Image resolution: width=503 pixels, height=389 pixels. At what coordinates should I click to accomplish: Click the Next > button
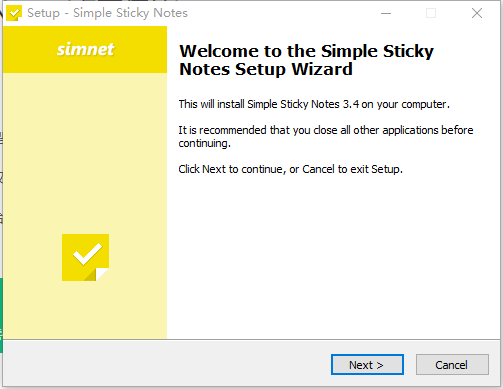tap(367, 364)
